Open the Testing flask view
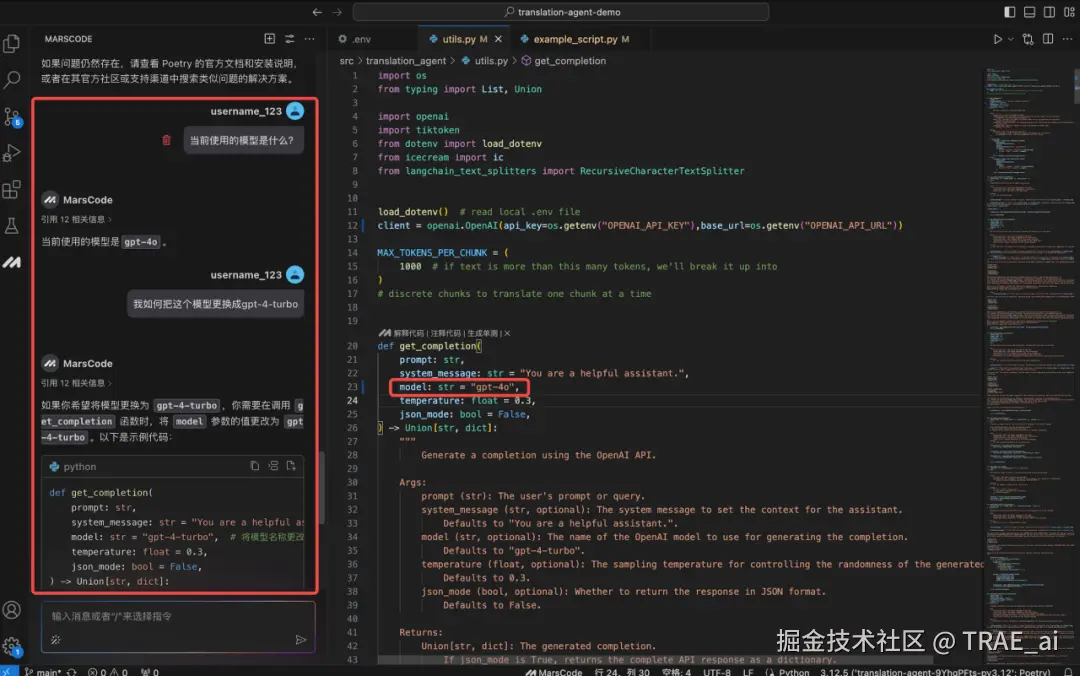1080x676 pixels. 12,225
